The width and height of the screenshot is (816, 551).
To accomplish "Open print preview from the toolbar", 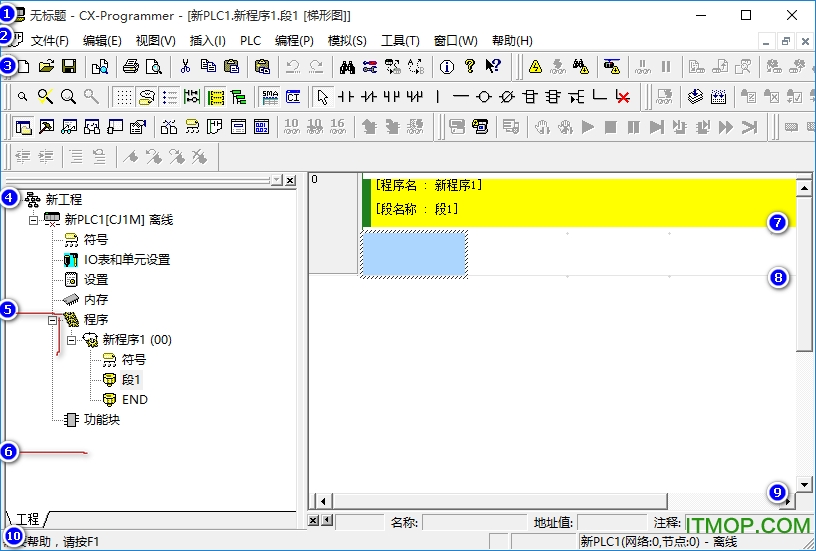I will click(154, 66).
